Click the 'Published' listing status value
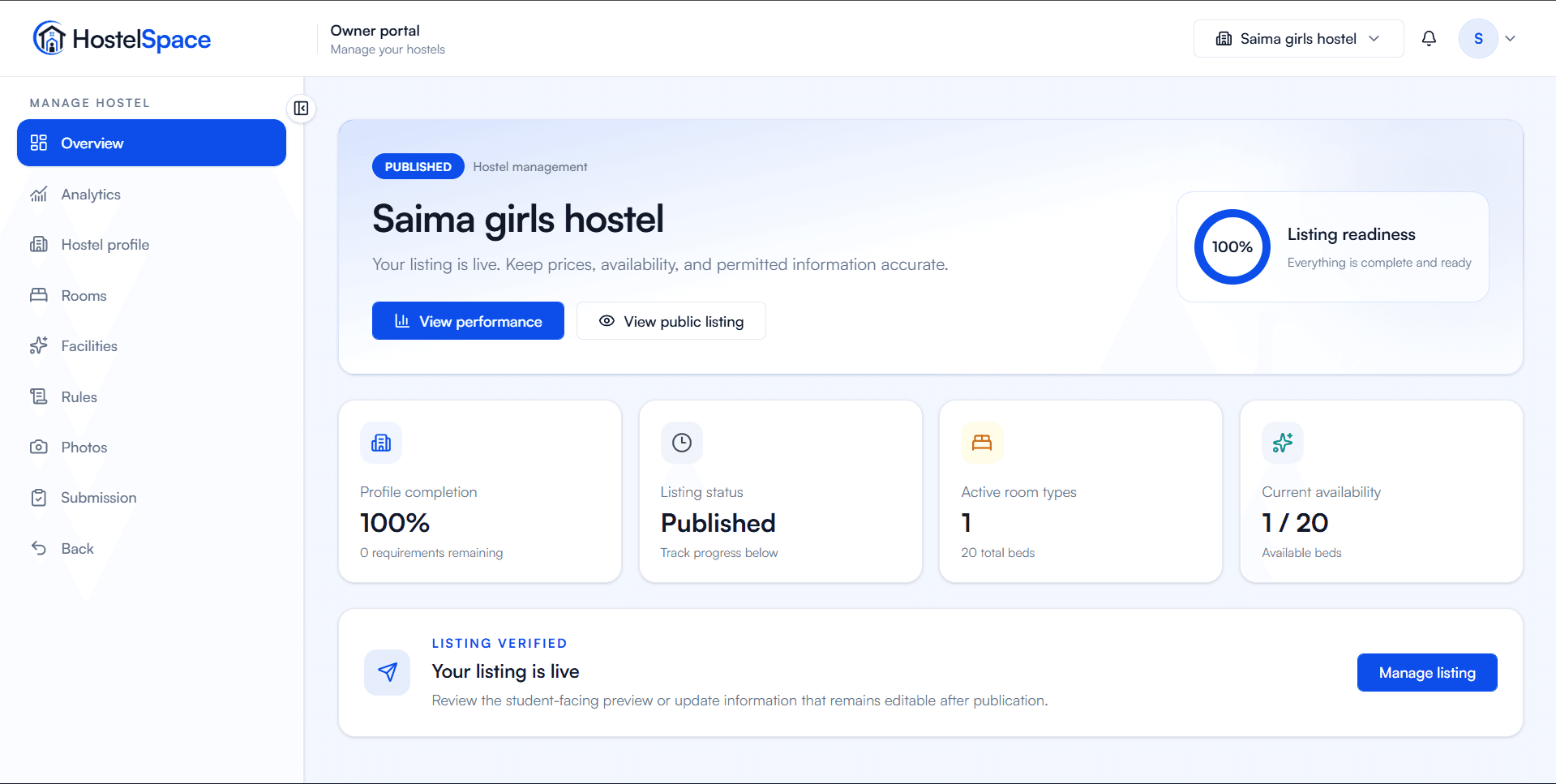 (x=718, y=523)
